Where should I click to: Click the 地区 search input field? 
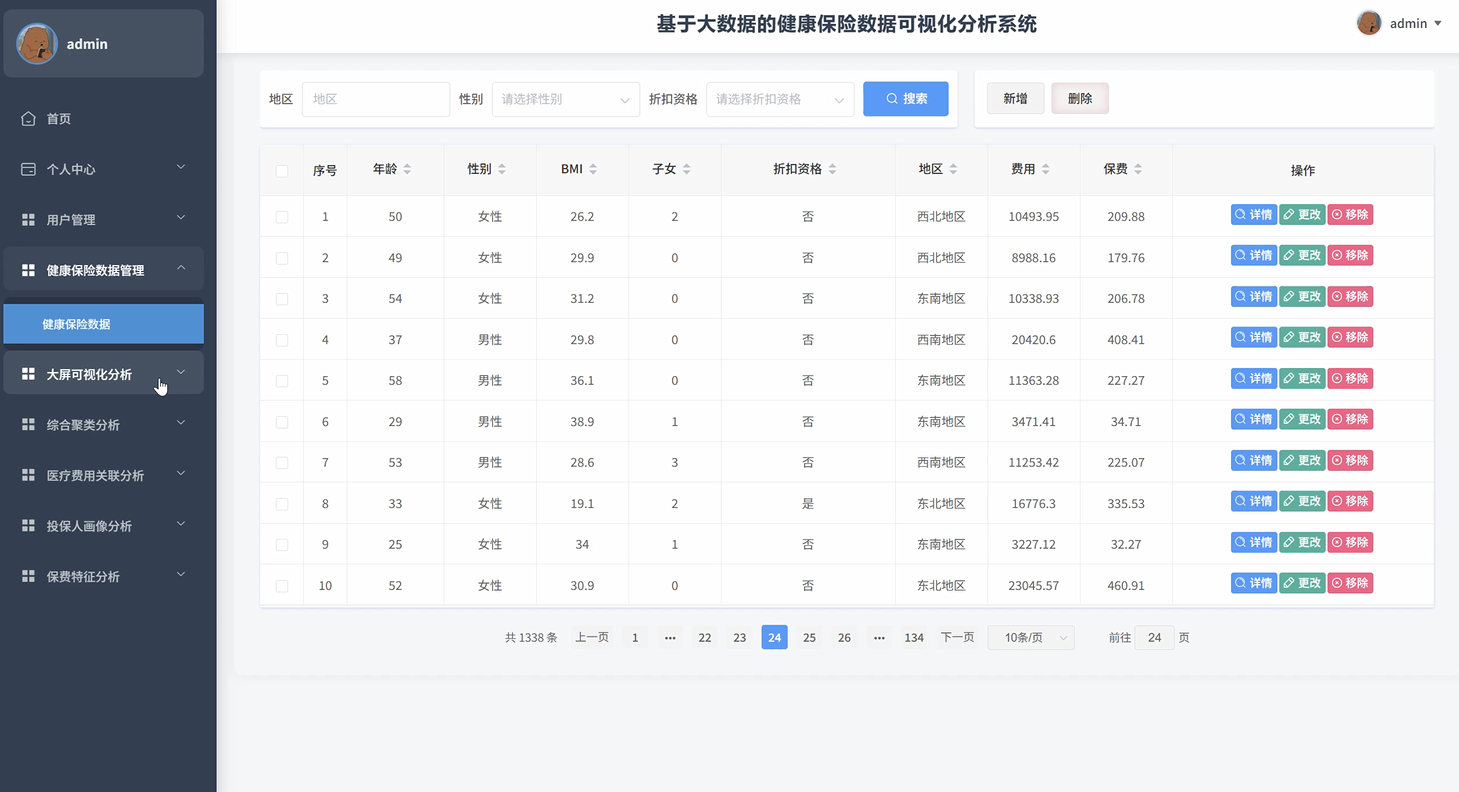(x=376, y=99)
